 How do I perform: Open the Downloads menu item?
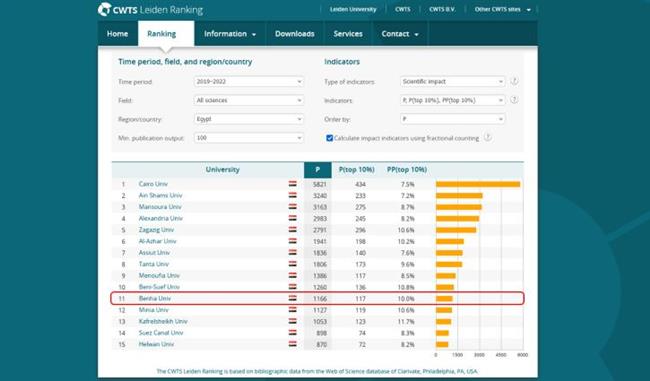click(x=294, y=34)
